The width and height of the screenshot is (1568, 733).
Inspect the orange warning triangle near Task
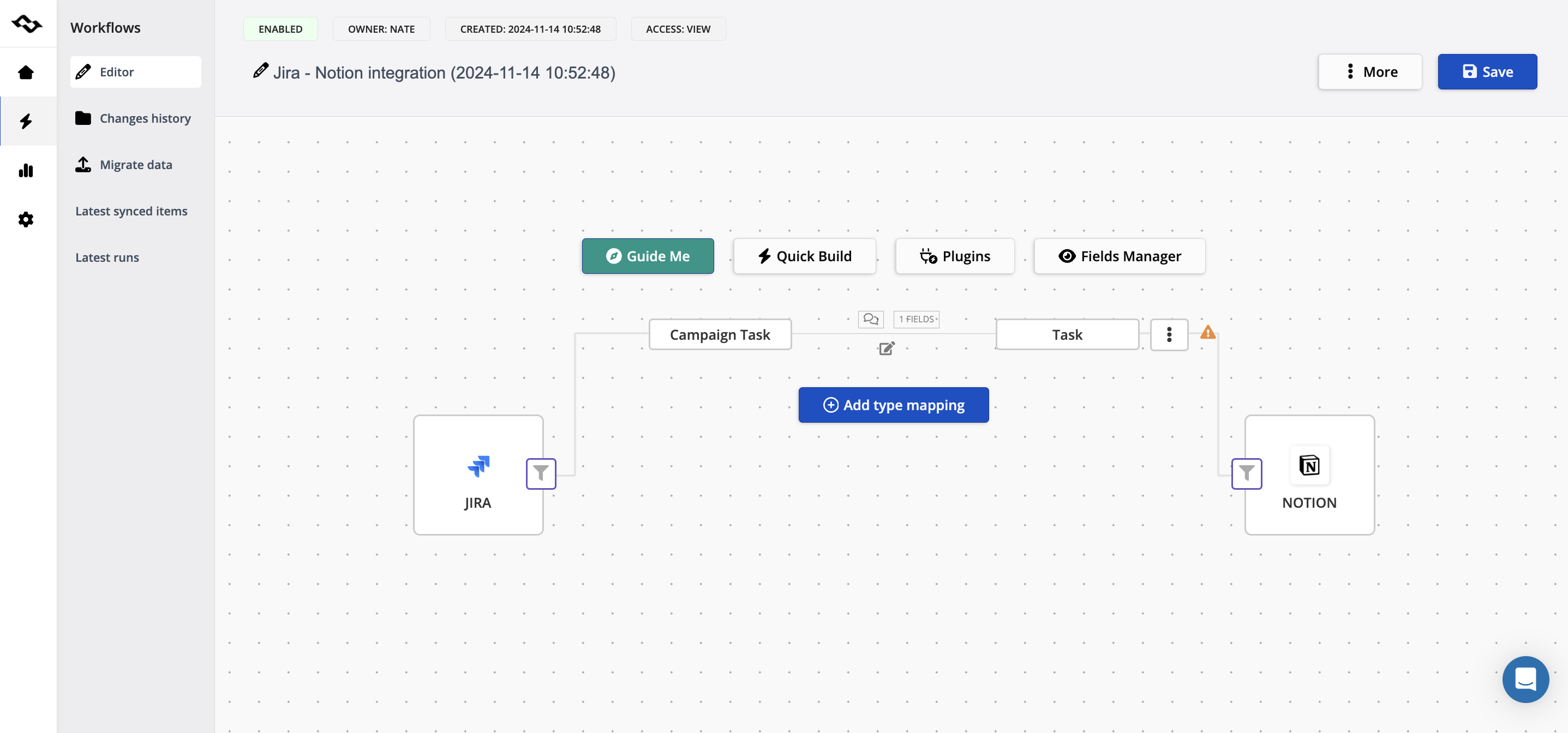[x=1208, y=332]
